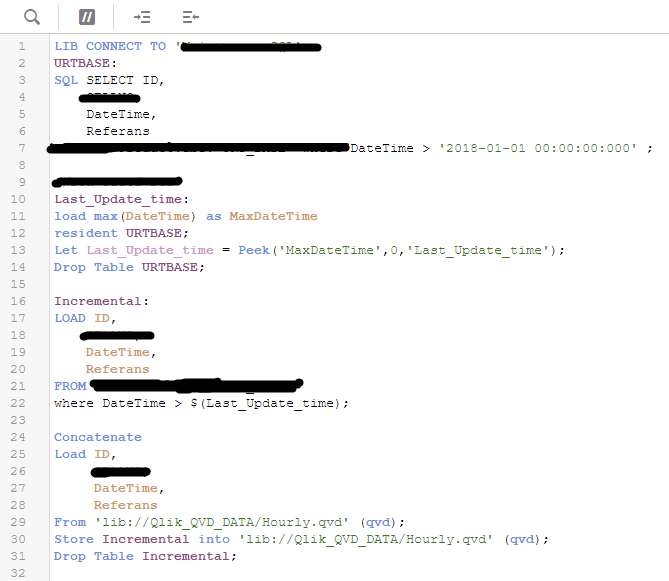This screenshot has width=669, height=581.
Task: Click line number 32 in gutter
Action: [18, 573]
